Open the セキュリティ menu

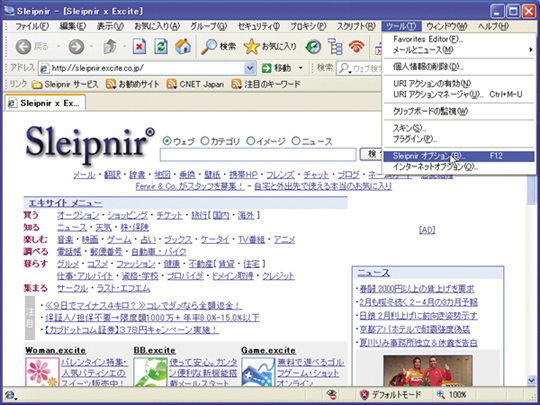[259, 26]
